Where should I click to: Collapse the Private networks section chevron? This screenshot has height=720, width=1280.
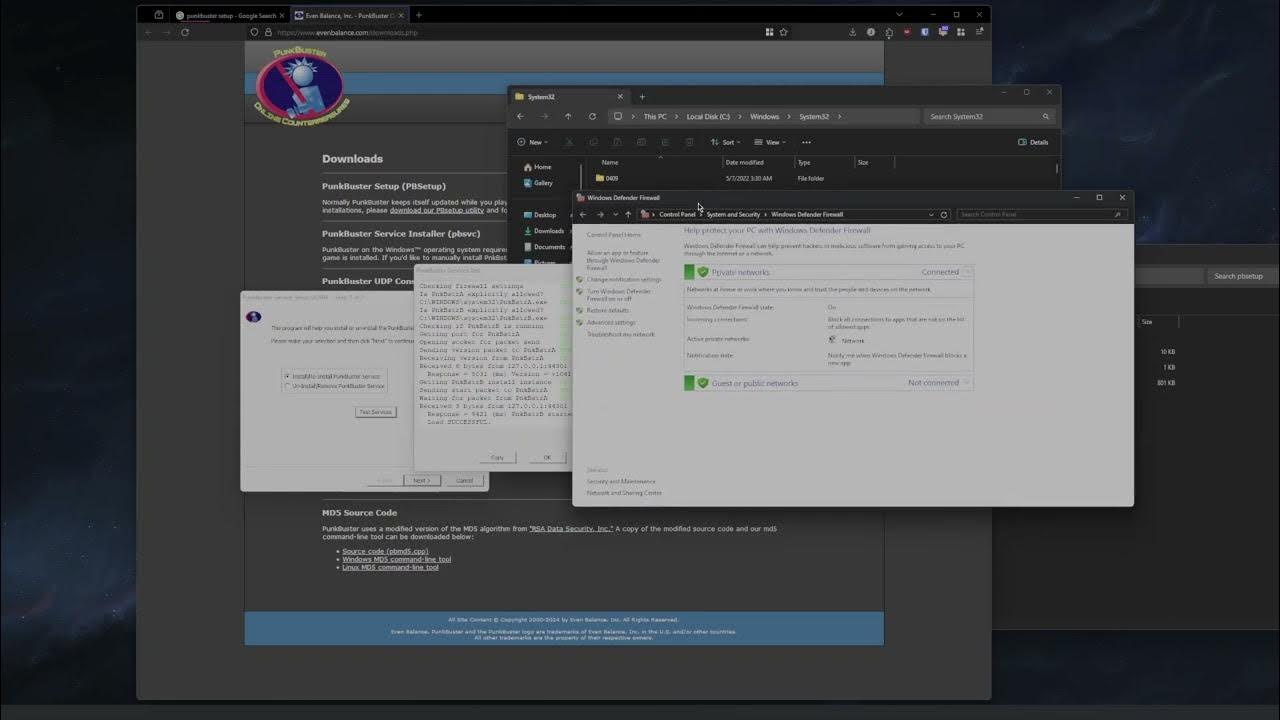tap(966, 272)
